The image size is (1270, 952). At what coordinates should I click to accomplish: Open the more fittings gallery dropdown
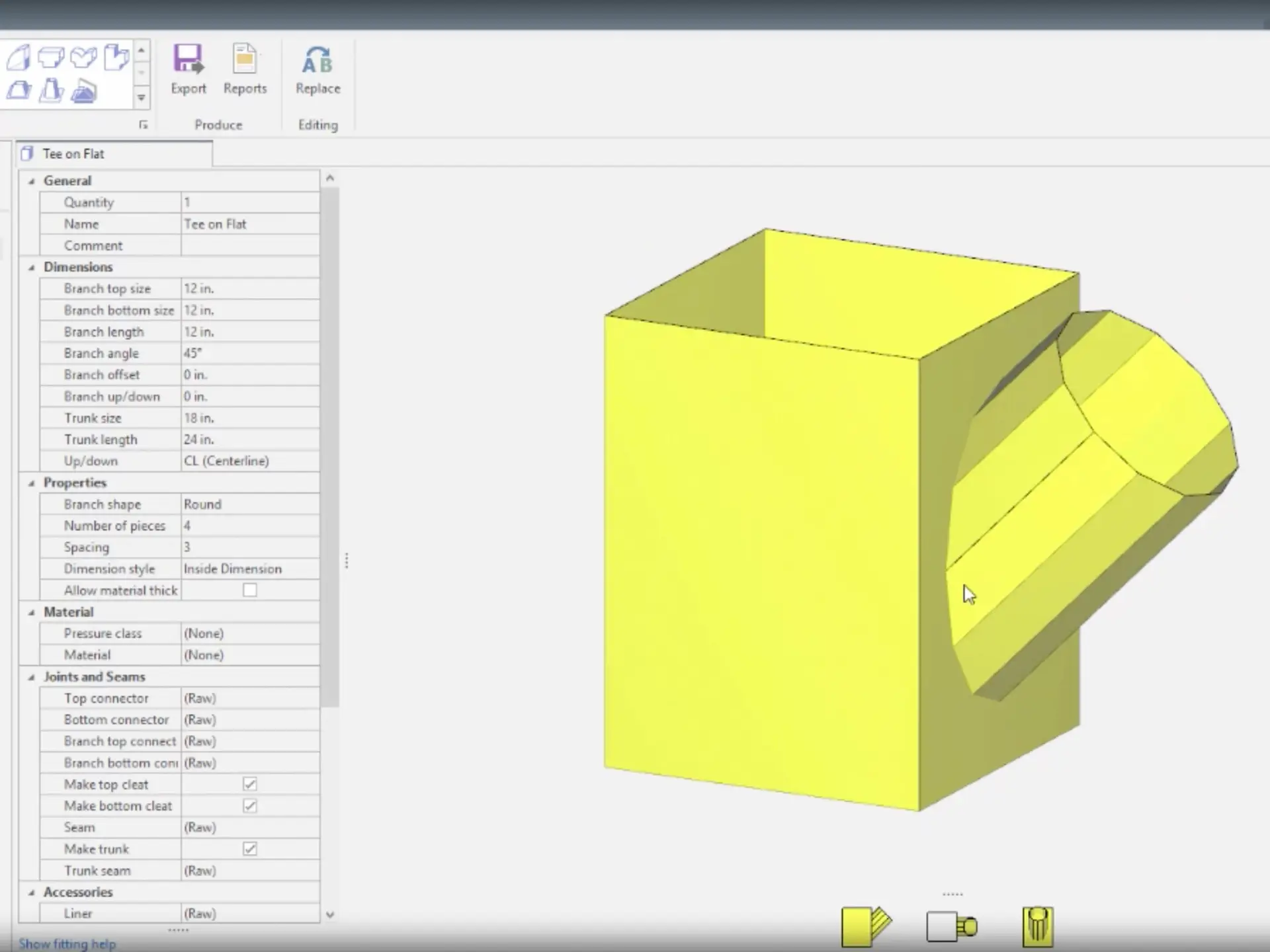click(x=141, y=97)
